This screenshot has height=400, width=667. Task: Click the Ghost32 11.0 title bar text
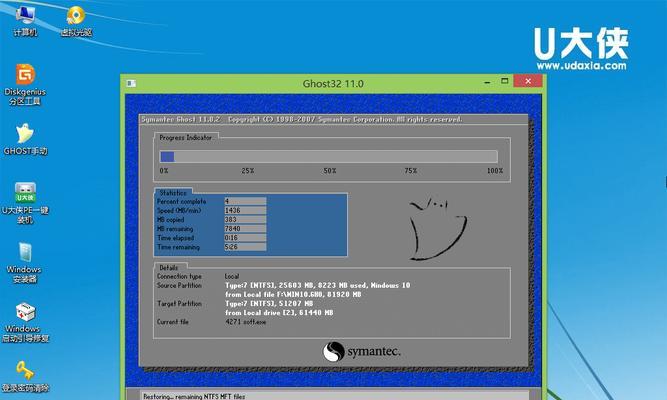point(333,84)
